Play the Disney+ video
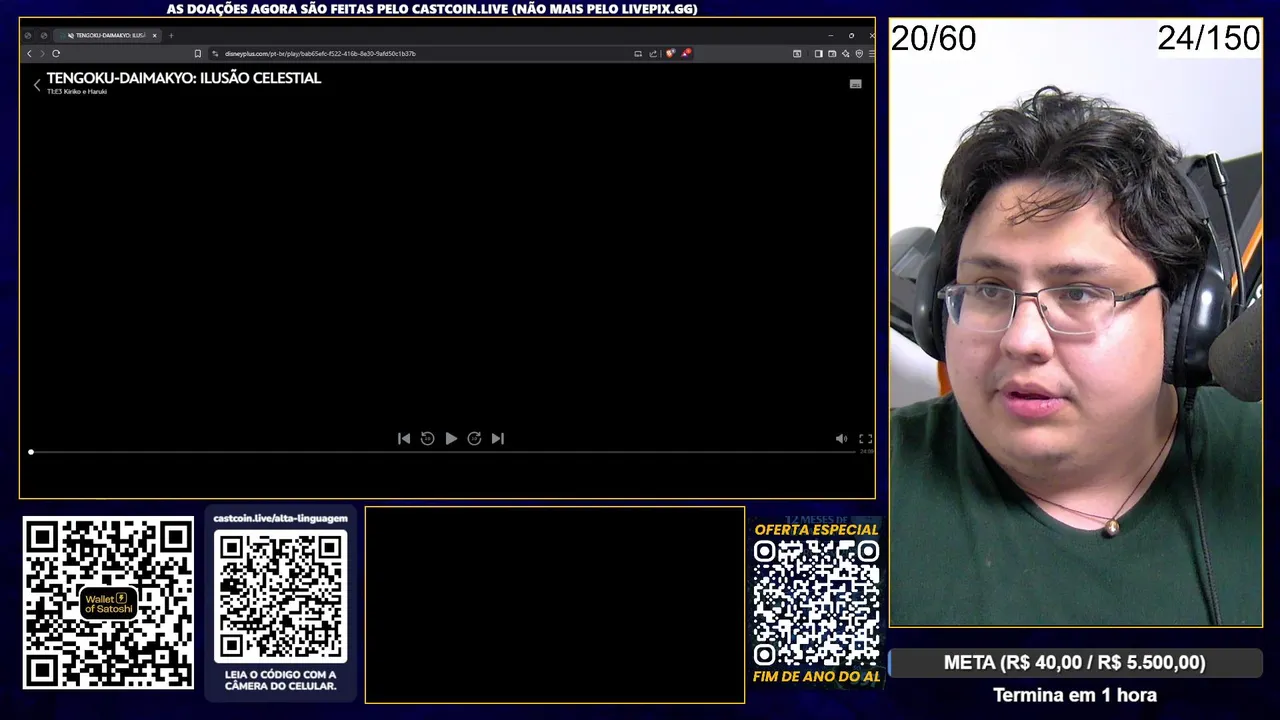The height and width of the screenshot is (720, 1280). point(451,438)
